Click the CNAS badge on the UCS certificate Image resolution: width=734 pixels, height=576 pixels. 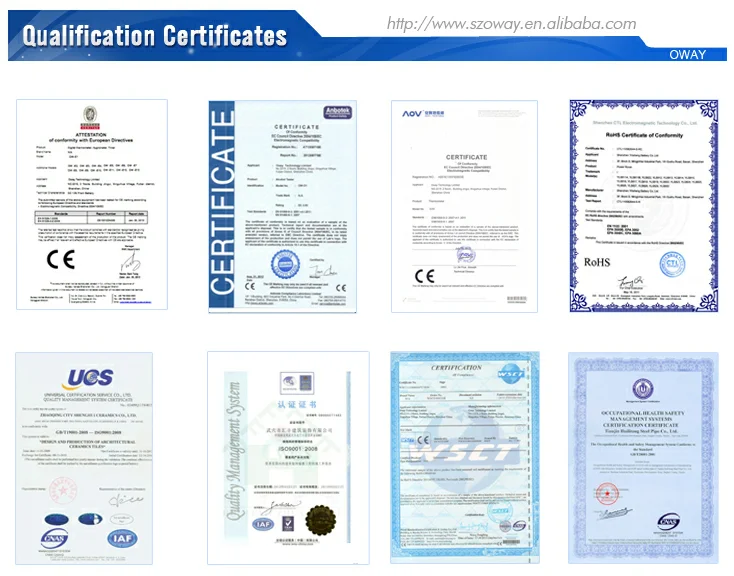(x=54, y=539)
